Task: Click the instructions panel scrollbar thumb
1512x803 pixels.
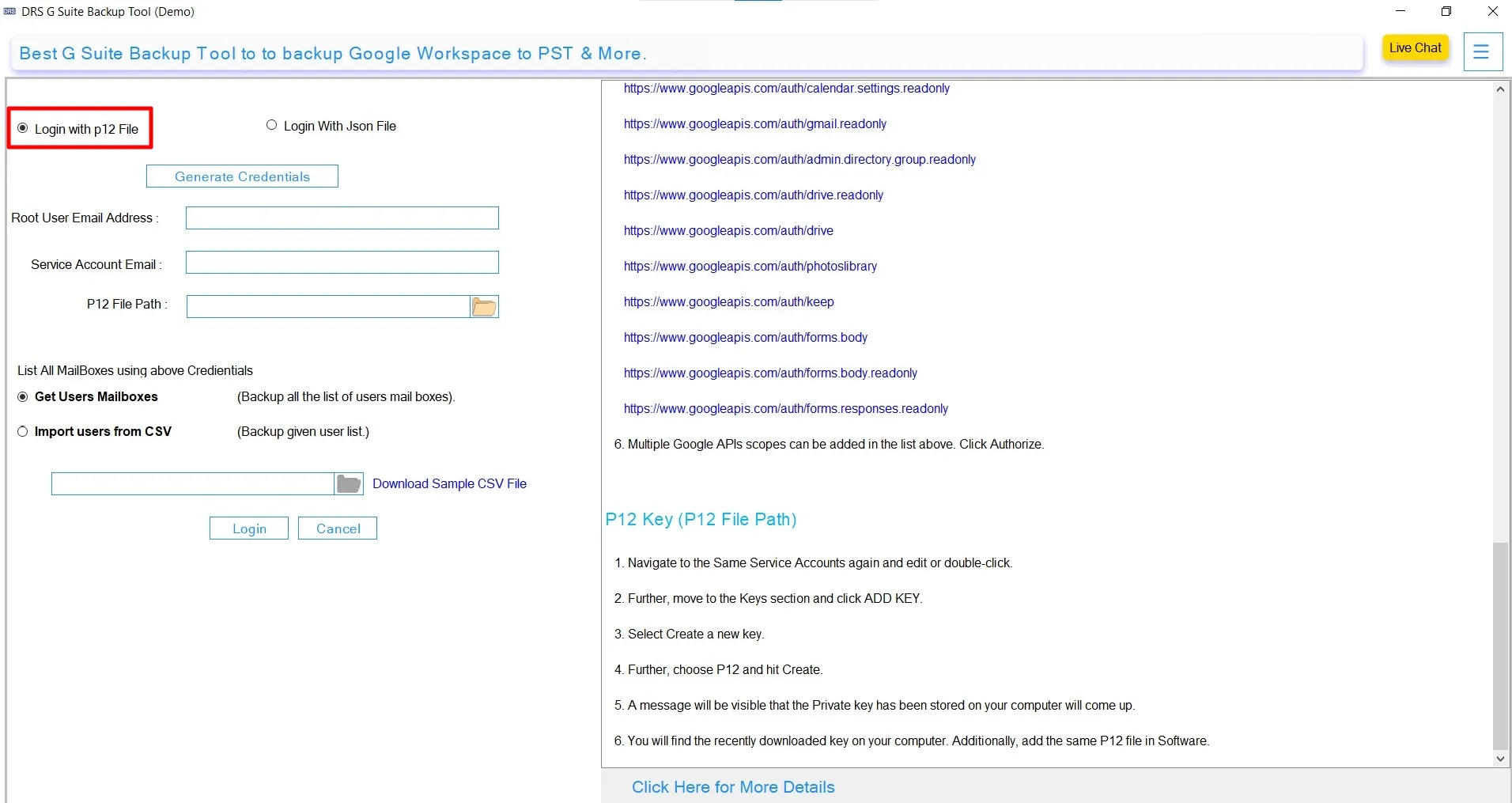Action: click(1500, 646)
